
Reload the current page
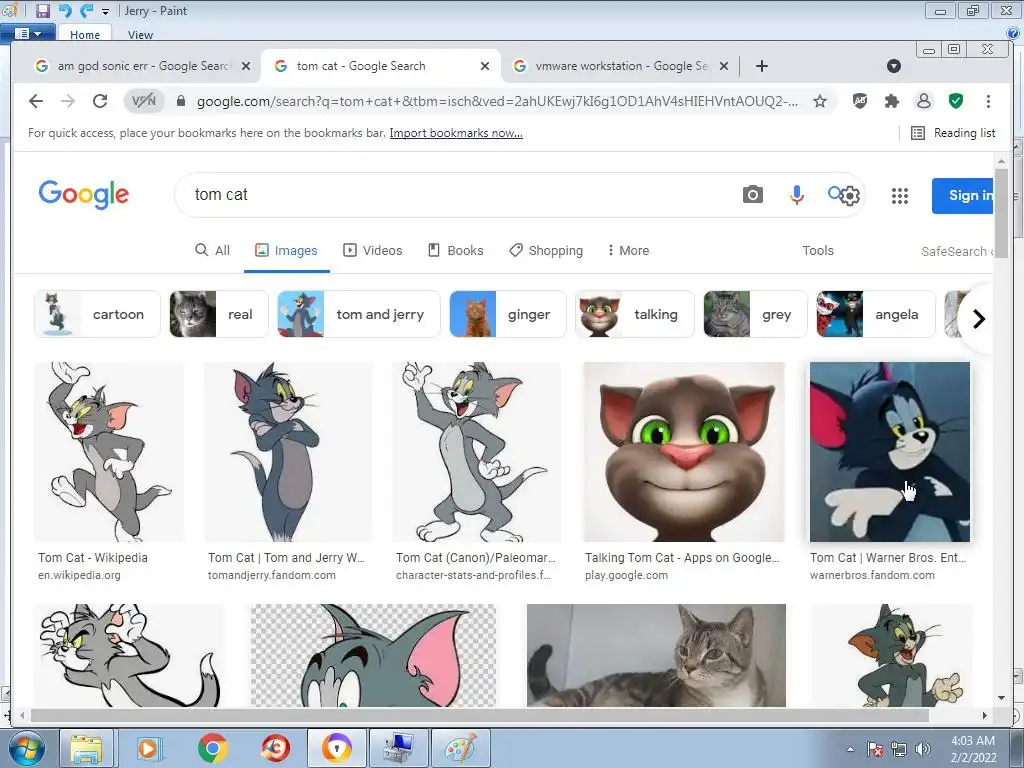pos(100,101)
